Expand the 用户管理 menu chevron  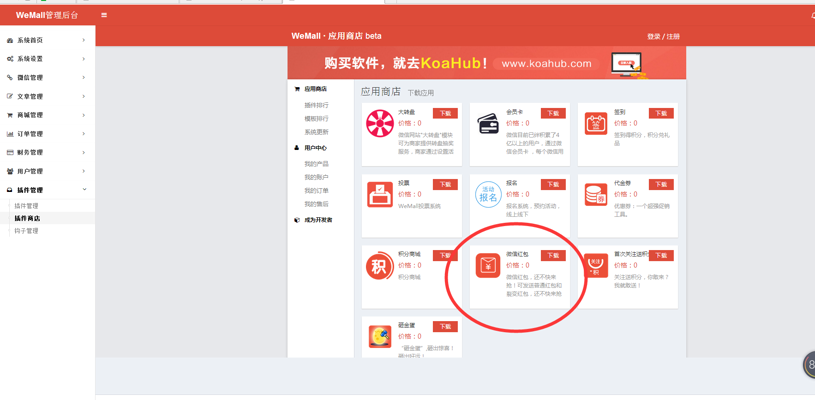tap(84, 171)
